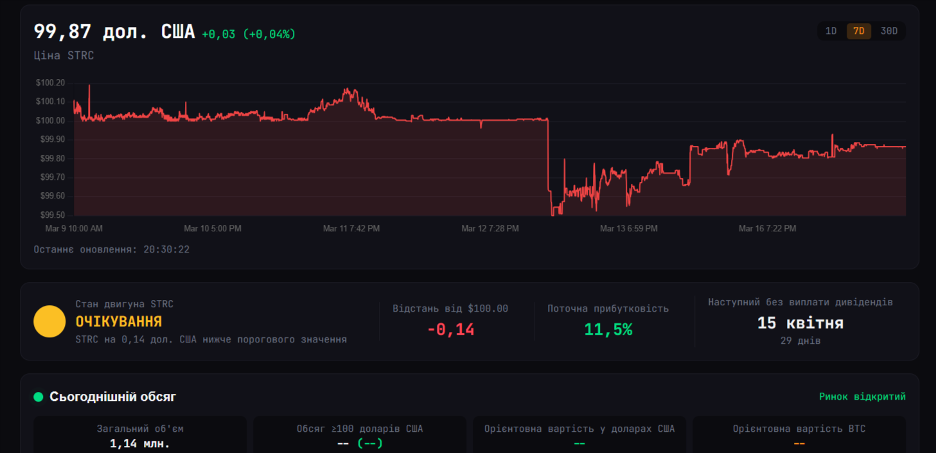Image resolution: width=936 pixels, height=454 pixels.
Task: Click the ОЧІКУВАННЯ status label
Action: point(118,322)
